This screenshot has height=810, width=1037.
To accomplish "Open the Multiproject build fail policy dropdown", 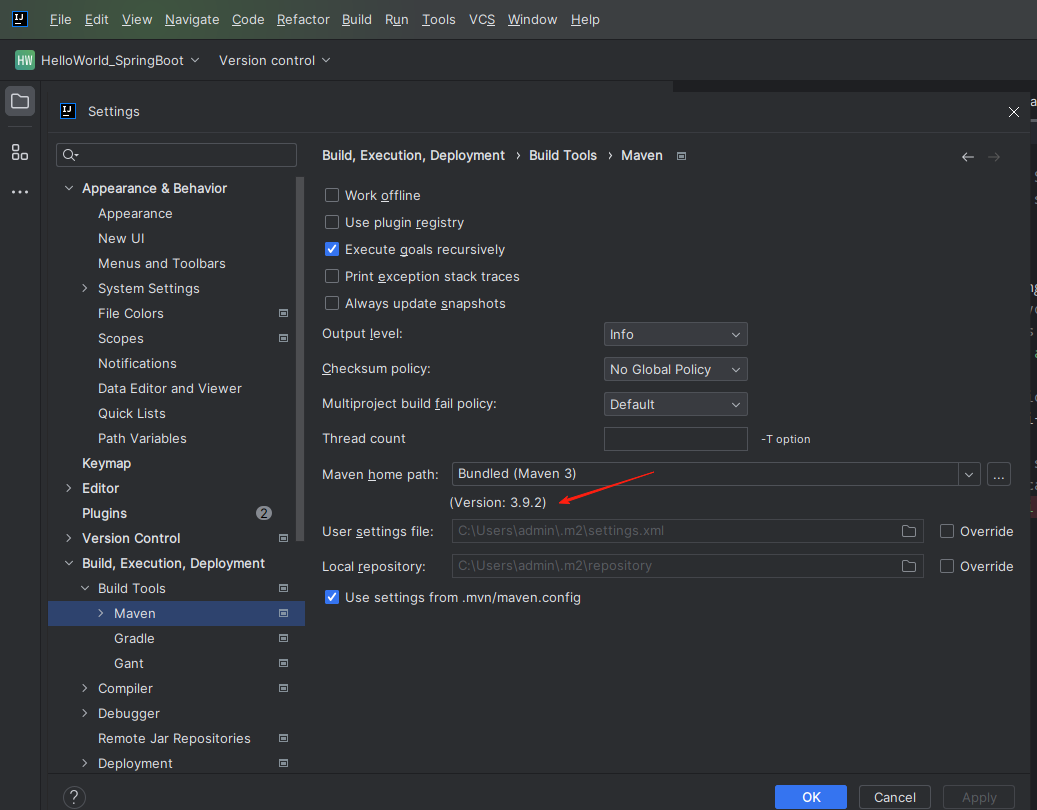I will point(675,404).
